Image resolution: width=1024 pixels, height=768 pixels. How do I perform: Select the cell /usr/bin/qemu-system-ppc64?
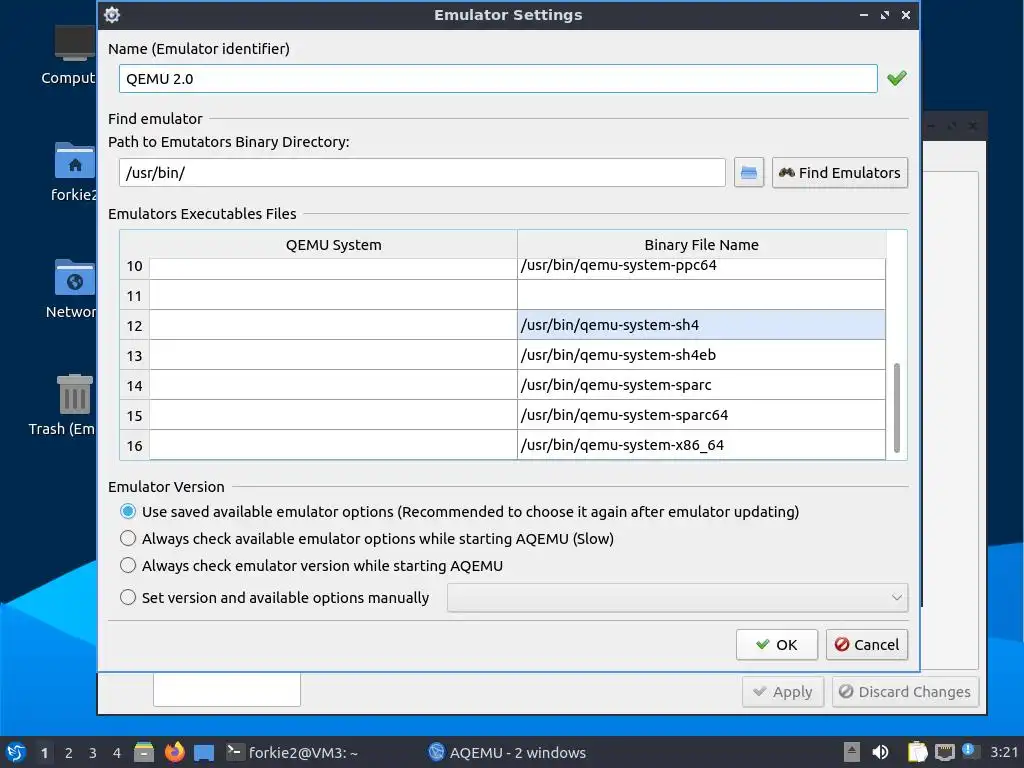(x=701, y=268)
